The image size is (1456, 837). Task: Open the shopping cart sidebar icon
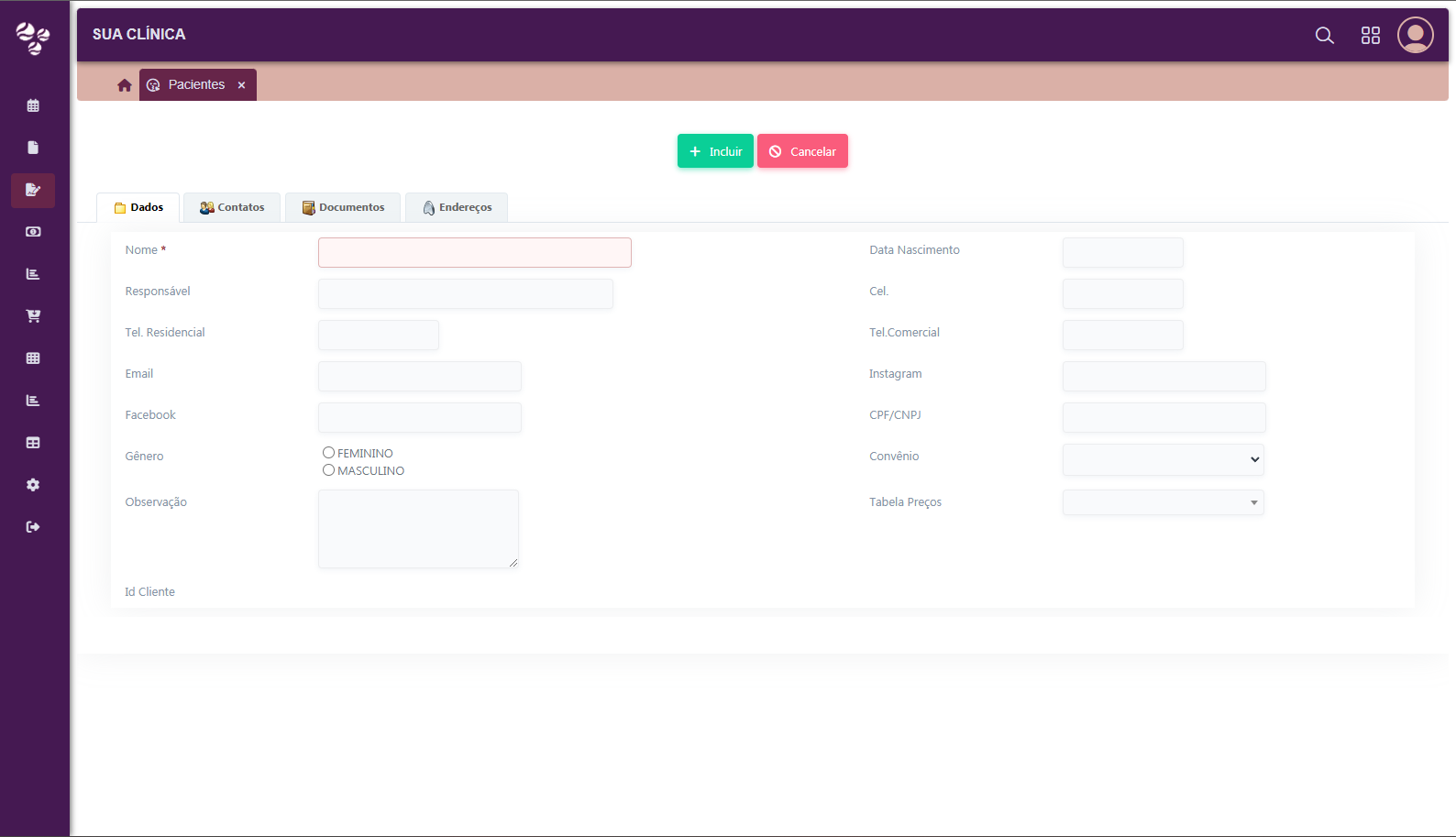click(x=33, y=316)
